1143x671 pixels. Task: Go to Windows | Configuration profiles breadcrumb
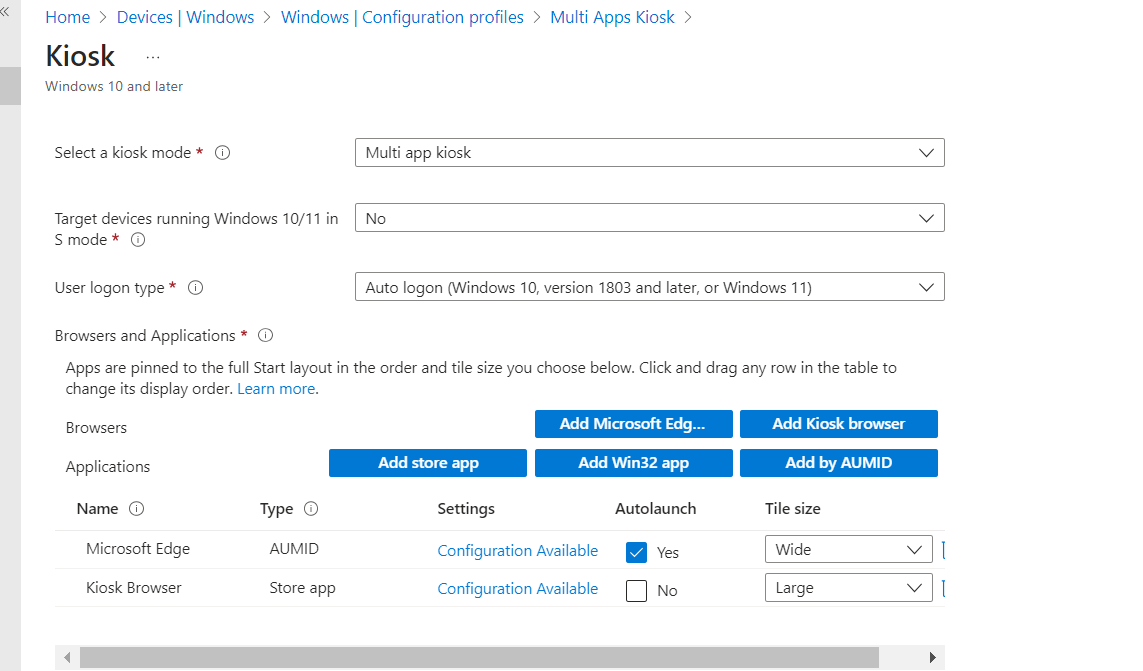tap(402, 18)
